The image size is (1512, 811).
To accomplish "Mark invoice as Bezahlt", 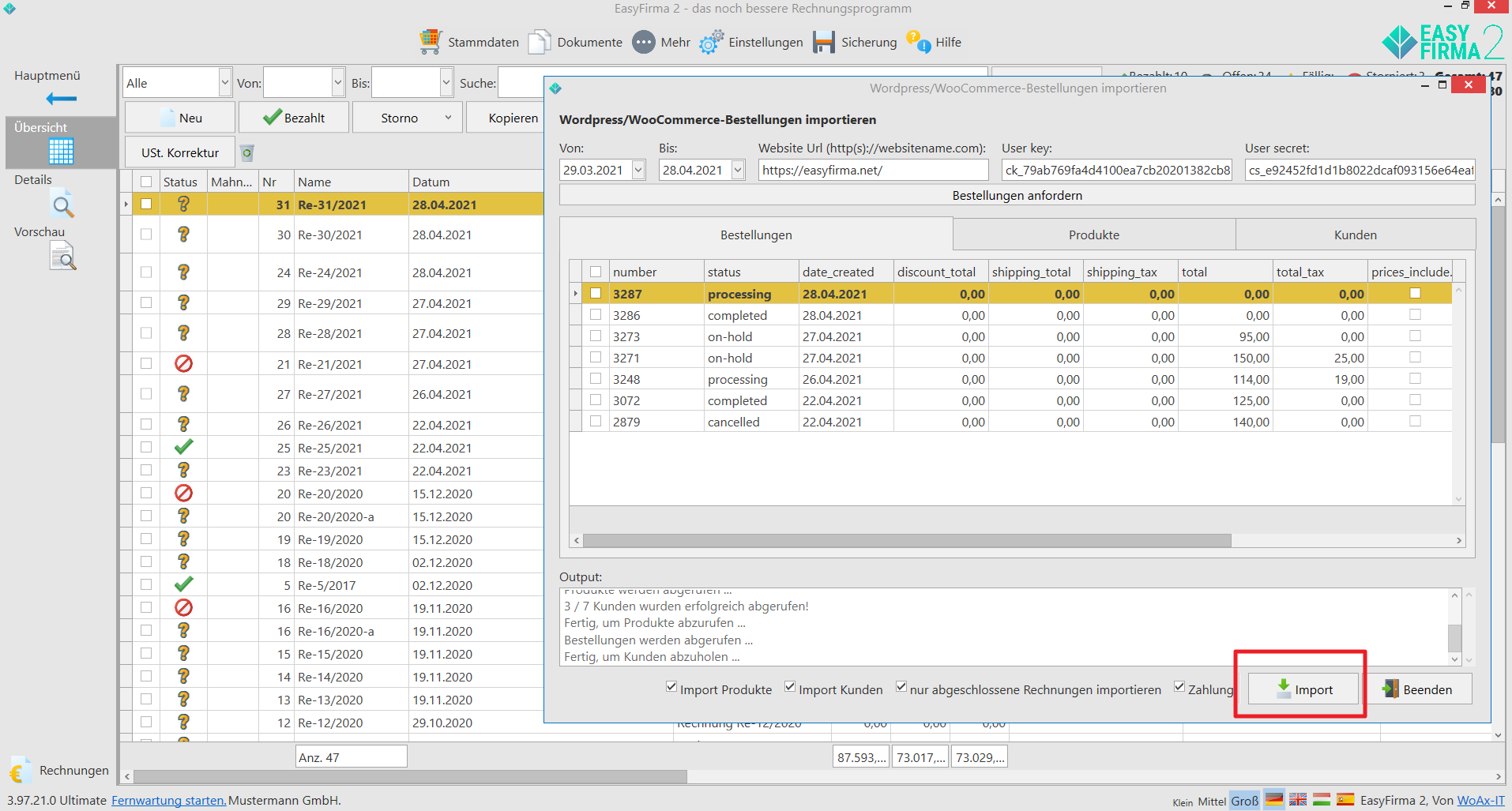I will (294, 118).
